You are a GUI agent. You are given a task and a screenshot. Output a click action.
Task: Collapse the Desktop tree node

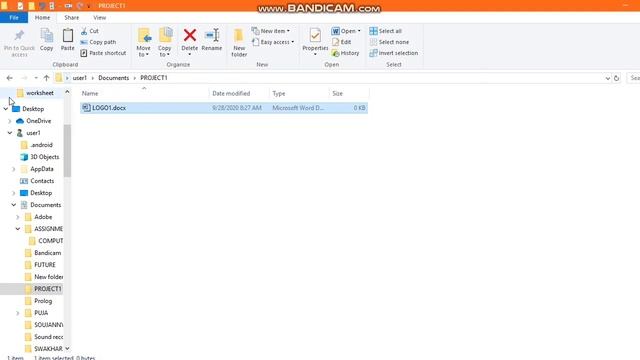[6, 109]
